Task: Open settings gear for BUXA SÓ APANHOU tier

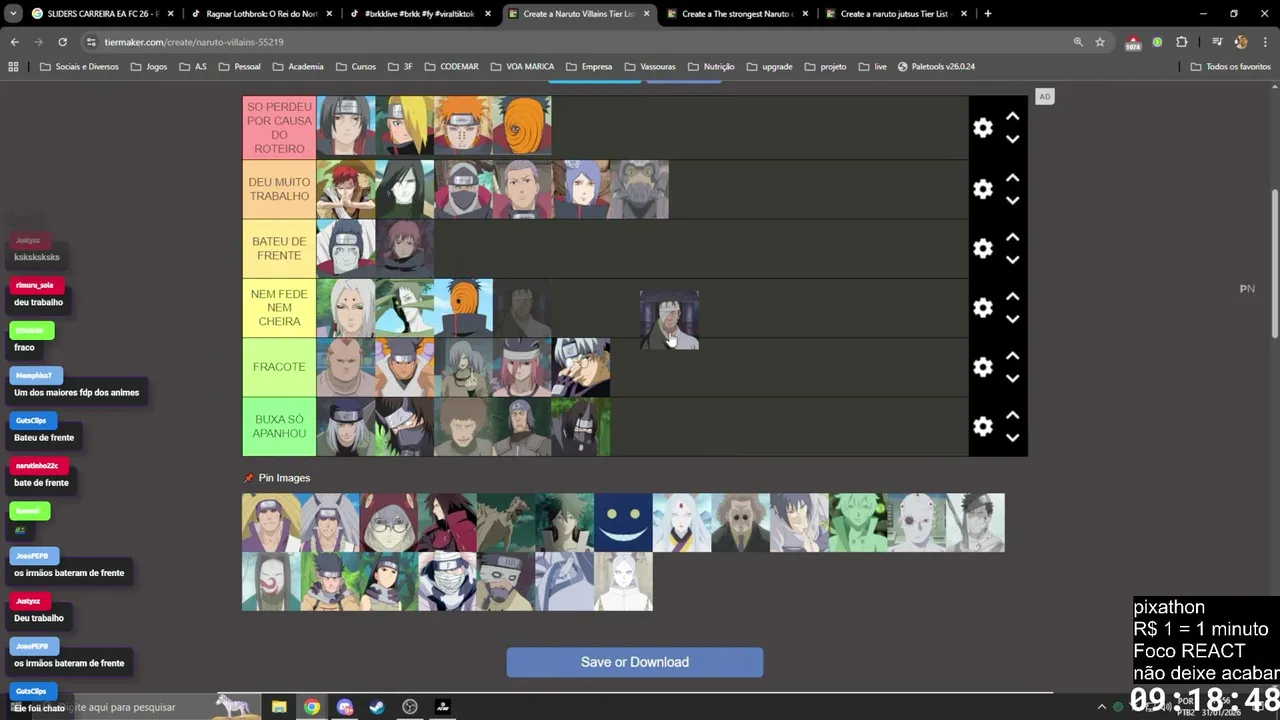Action: click(983, 426)
